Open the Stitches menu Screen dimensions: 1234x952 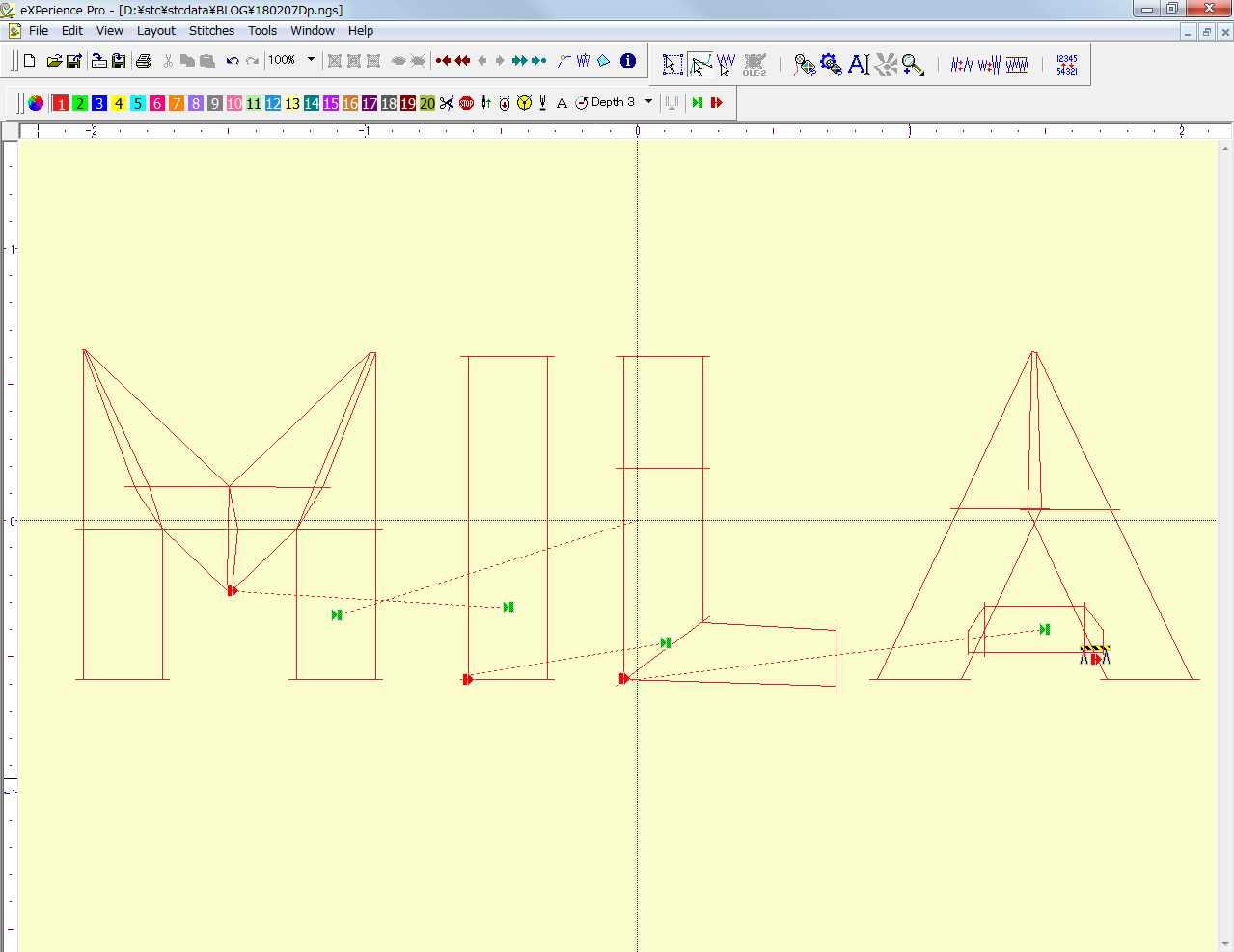coord(212,31)
